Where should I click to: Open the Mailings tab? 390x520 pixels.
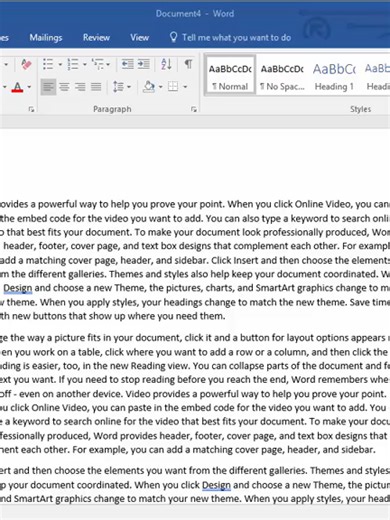click(46, 38)
